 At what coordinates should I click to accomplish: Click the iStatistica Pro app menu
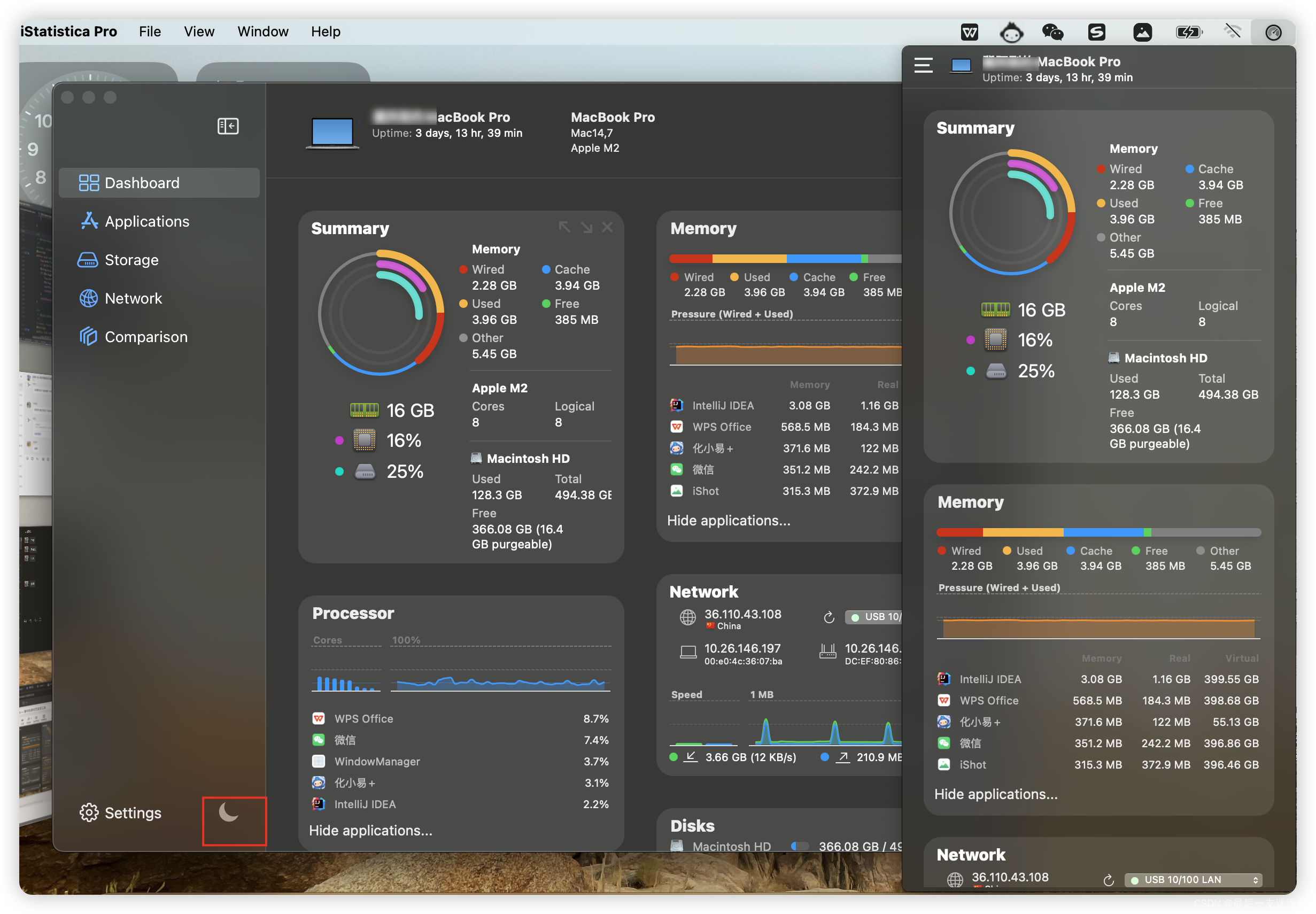69,32
